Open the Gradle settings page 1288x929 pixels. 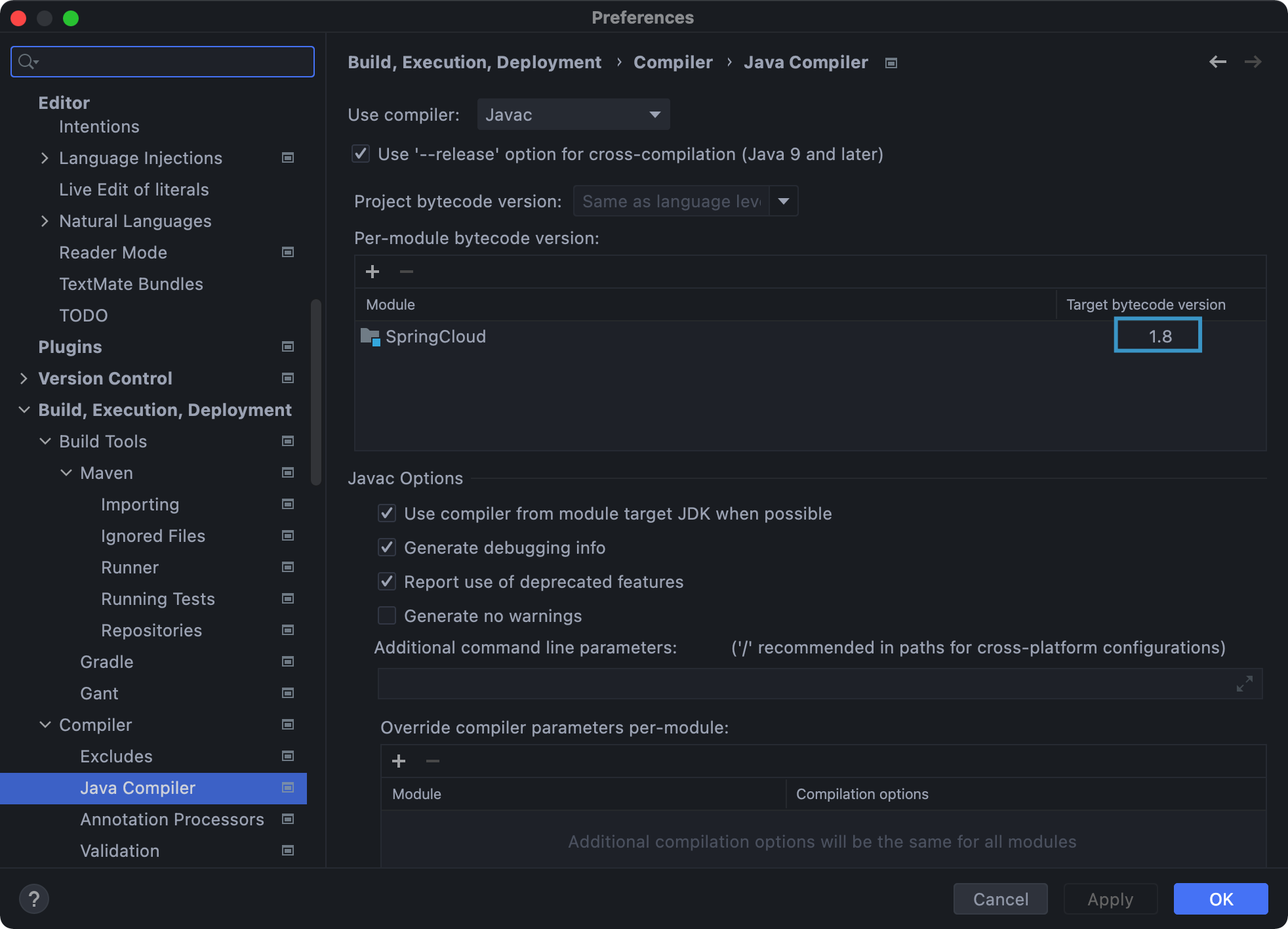click(107, 662)
